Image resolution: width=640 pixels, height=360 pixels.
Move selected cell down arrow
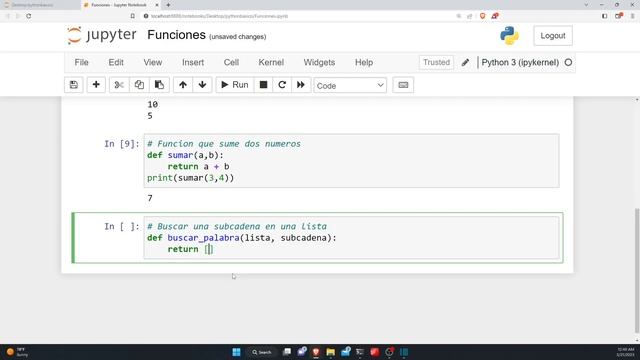coord(202,85)
